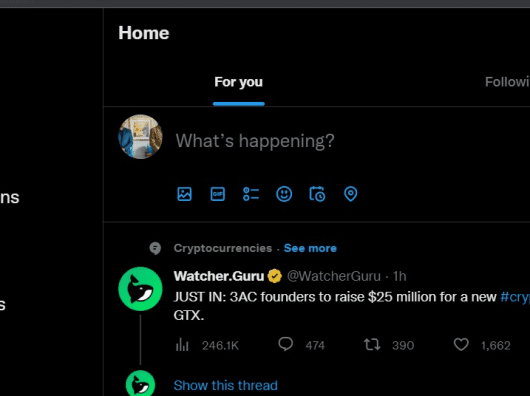Tag a location with the pin icon
The image size is (530, 396).
[351, 194]
